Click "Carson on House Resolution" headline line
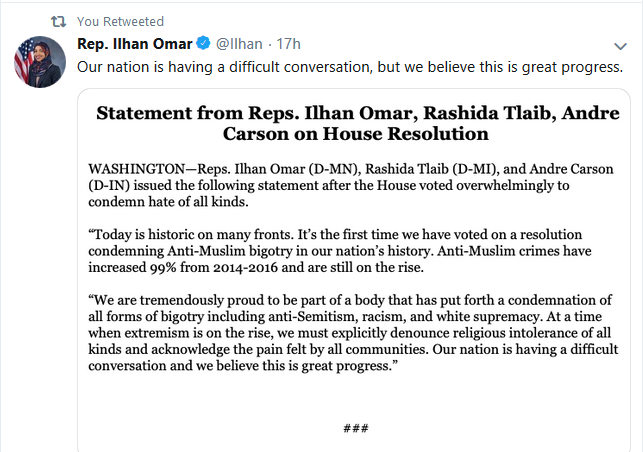 (357, 133)
